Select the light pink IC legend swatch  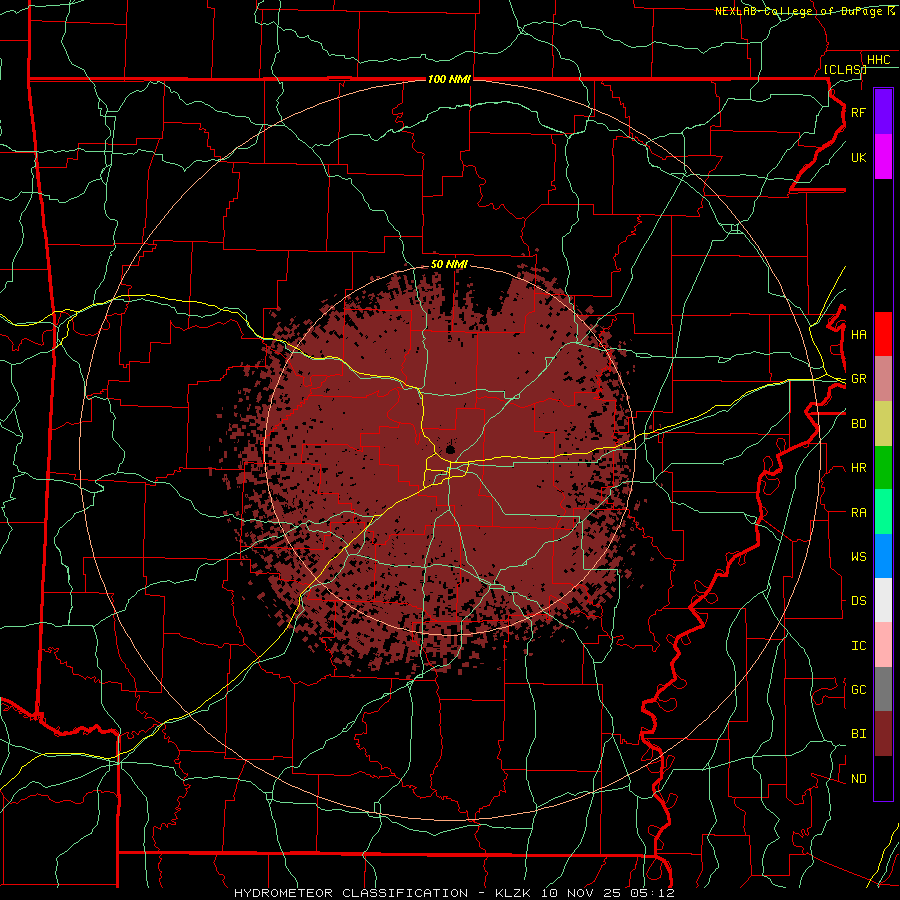coord(883,645)
